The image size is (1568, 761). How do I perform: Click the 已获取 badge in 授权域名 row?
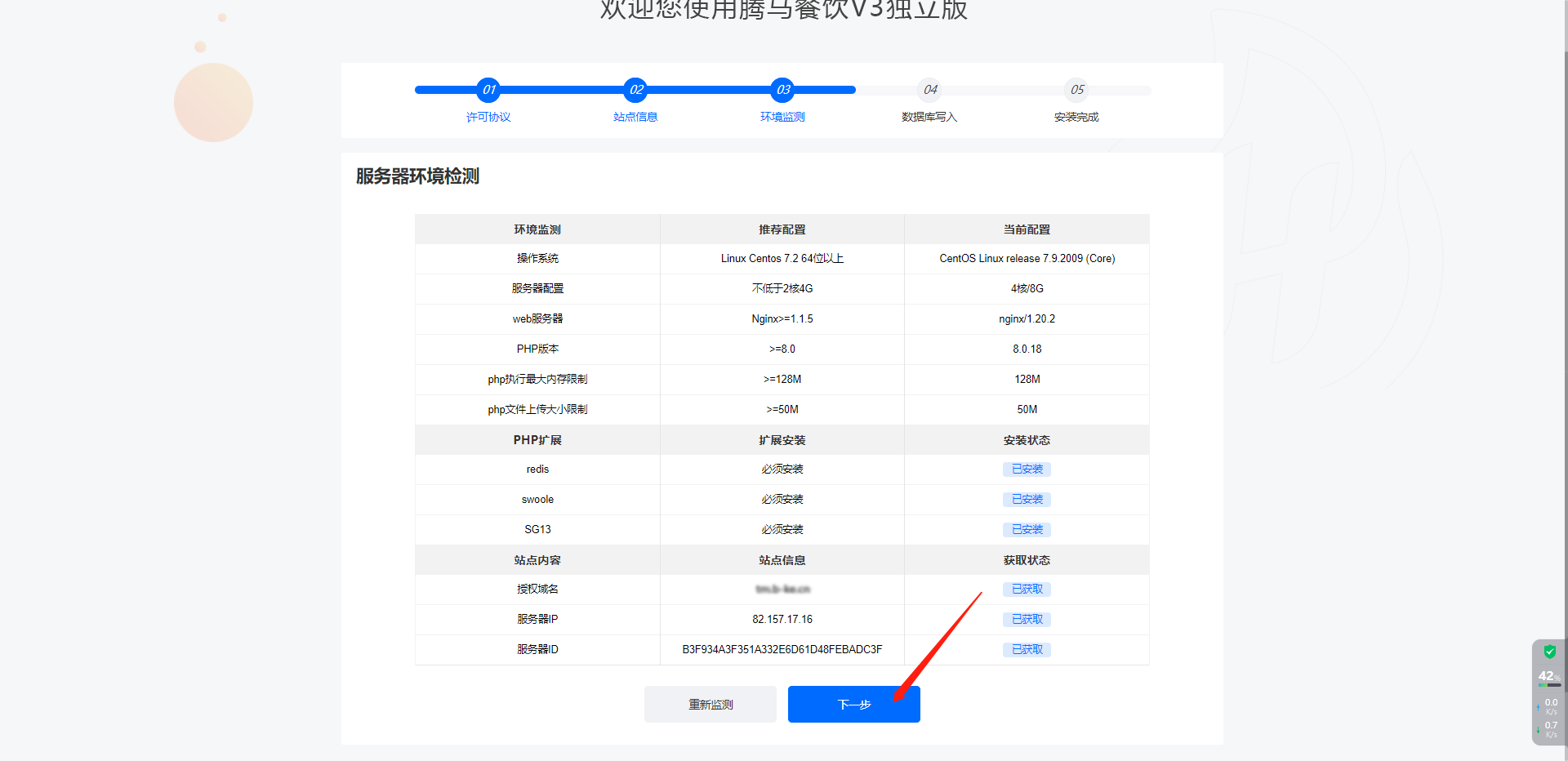(1027, 590)
